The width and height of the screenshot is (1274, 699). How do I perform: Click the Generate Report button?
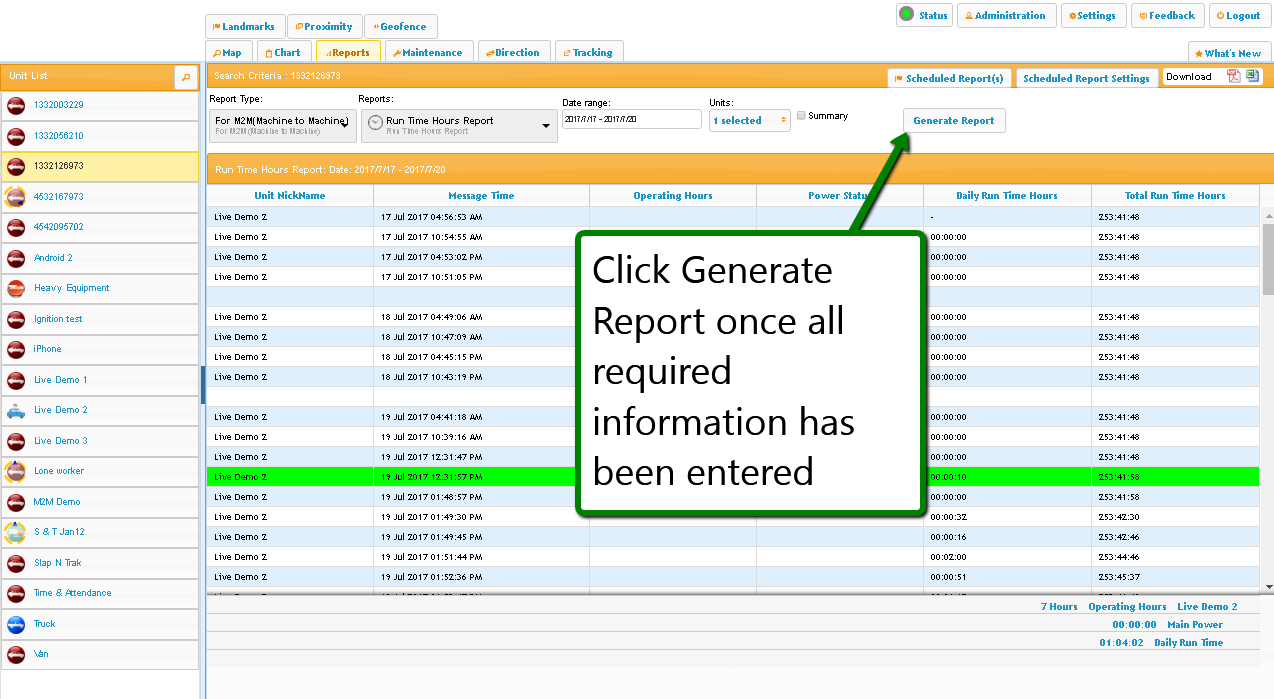953,121
